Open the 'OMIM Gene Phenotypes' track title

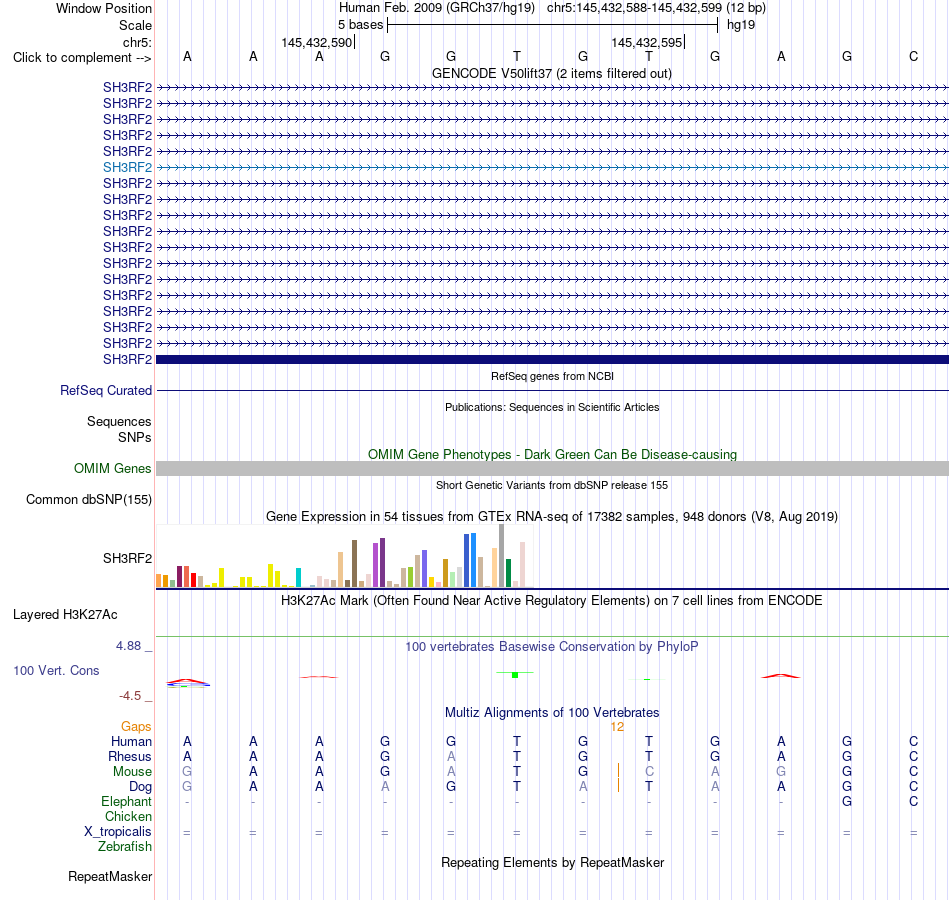[x=552, y=455]
